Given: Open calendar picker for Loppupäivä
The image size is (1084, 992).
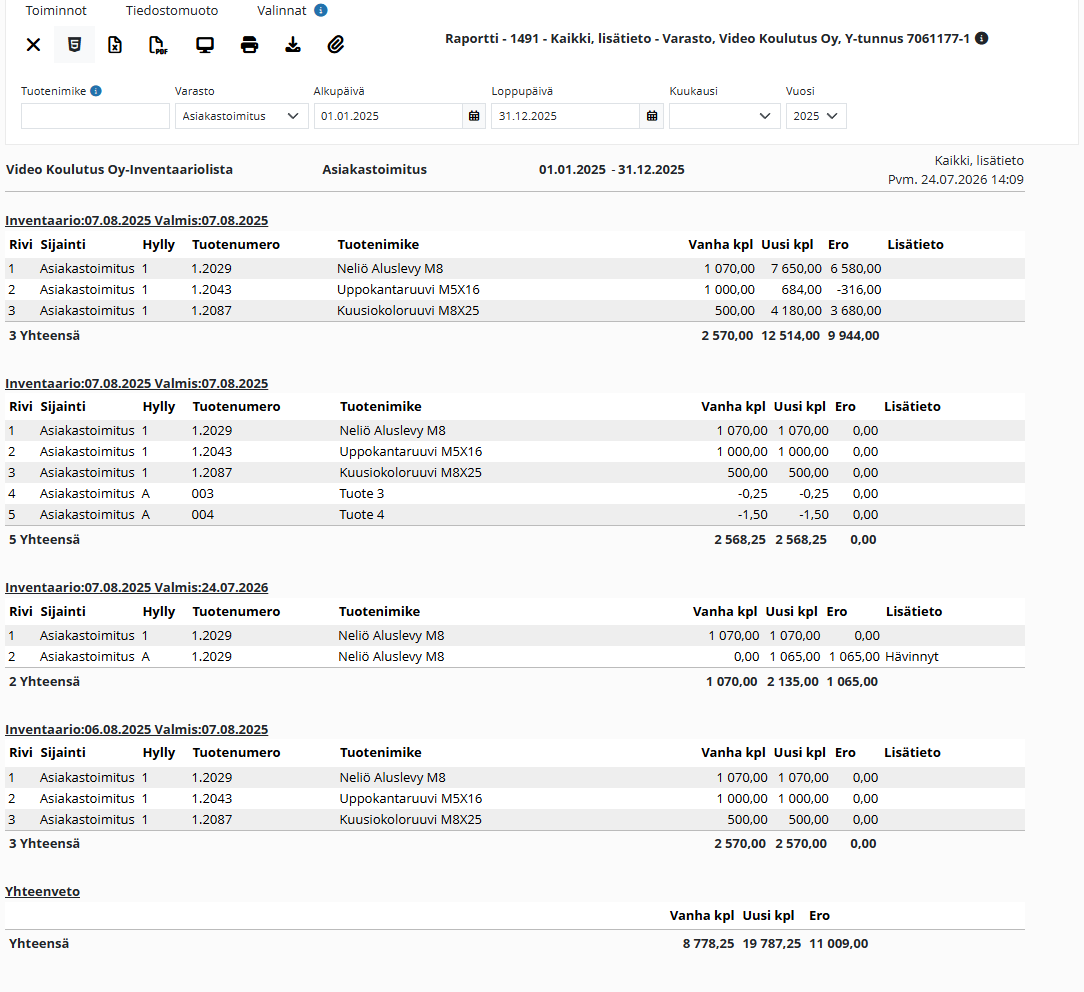Looking at the screenshot, I should tap(652, 116).
